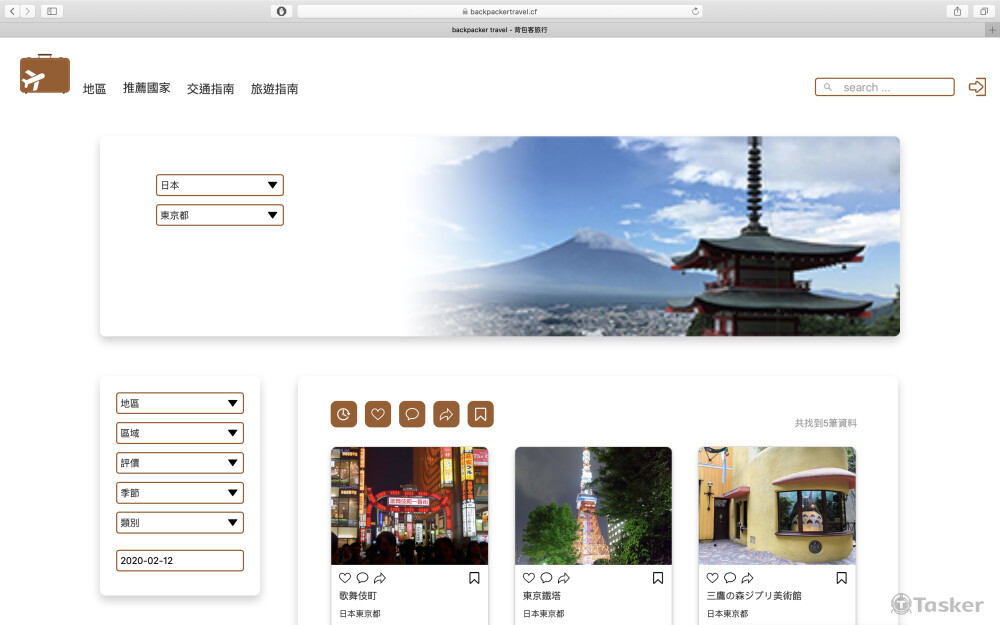Screen dimensions: 1000x625
Task: Click the brown bookmark filter button
Action: [480, 414]
